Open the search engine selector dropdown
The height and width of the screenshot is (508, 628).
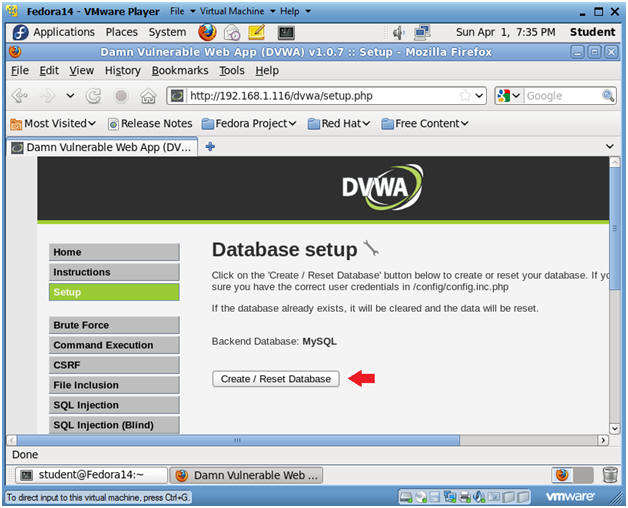click(508, 96)
